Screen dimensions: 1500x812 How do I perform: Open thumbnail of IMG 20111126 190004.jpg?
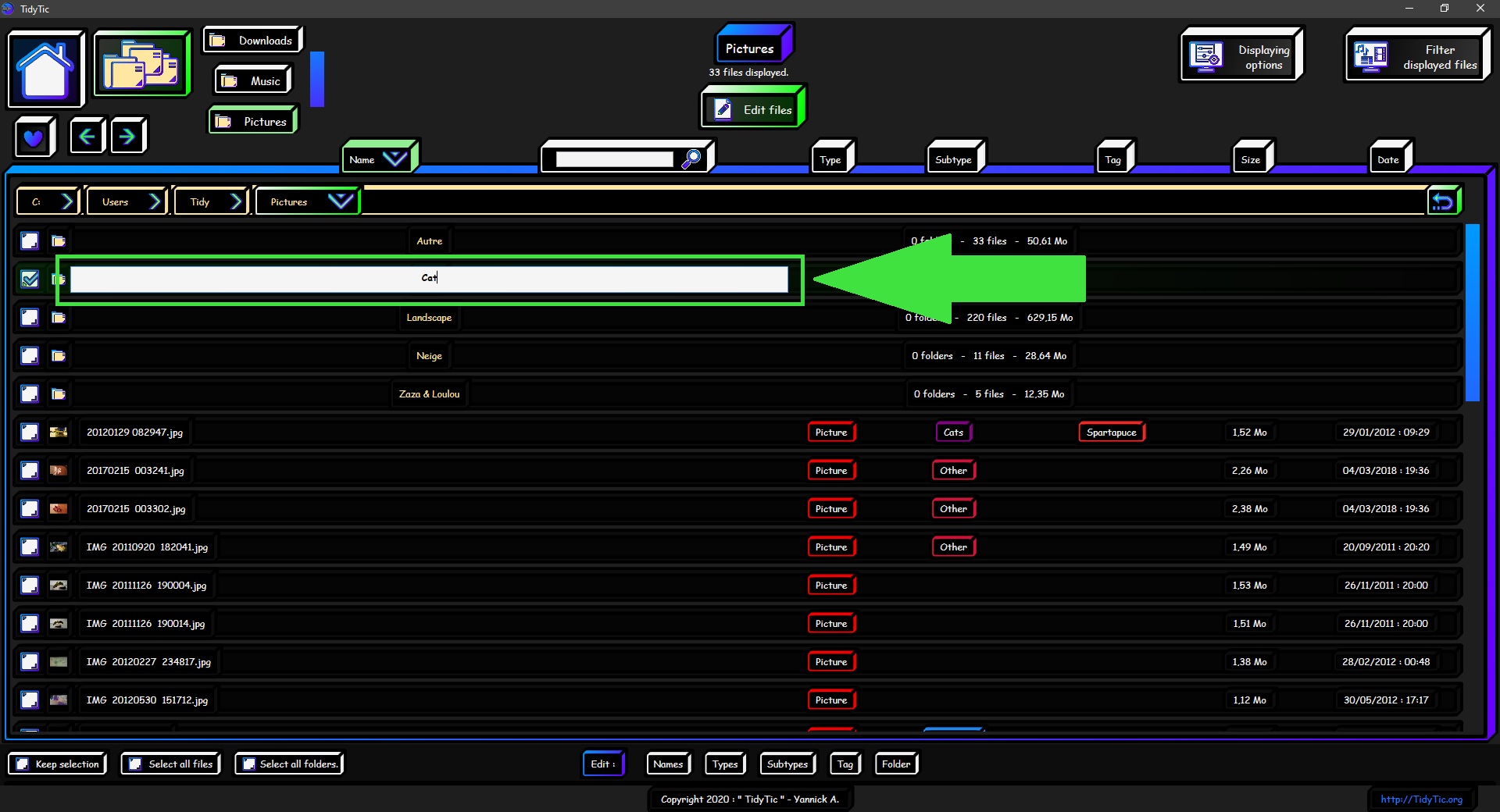point(59,585)
